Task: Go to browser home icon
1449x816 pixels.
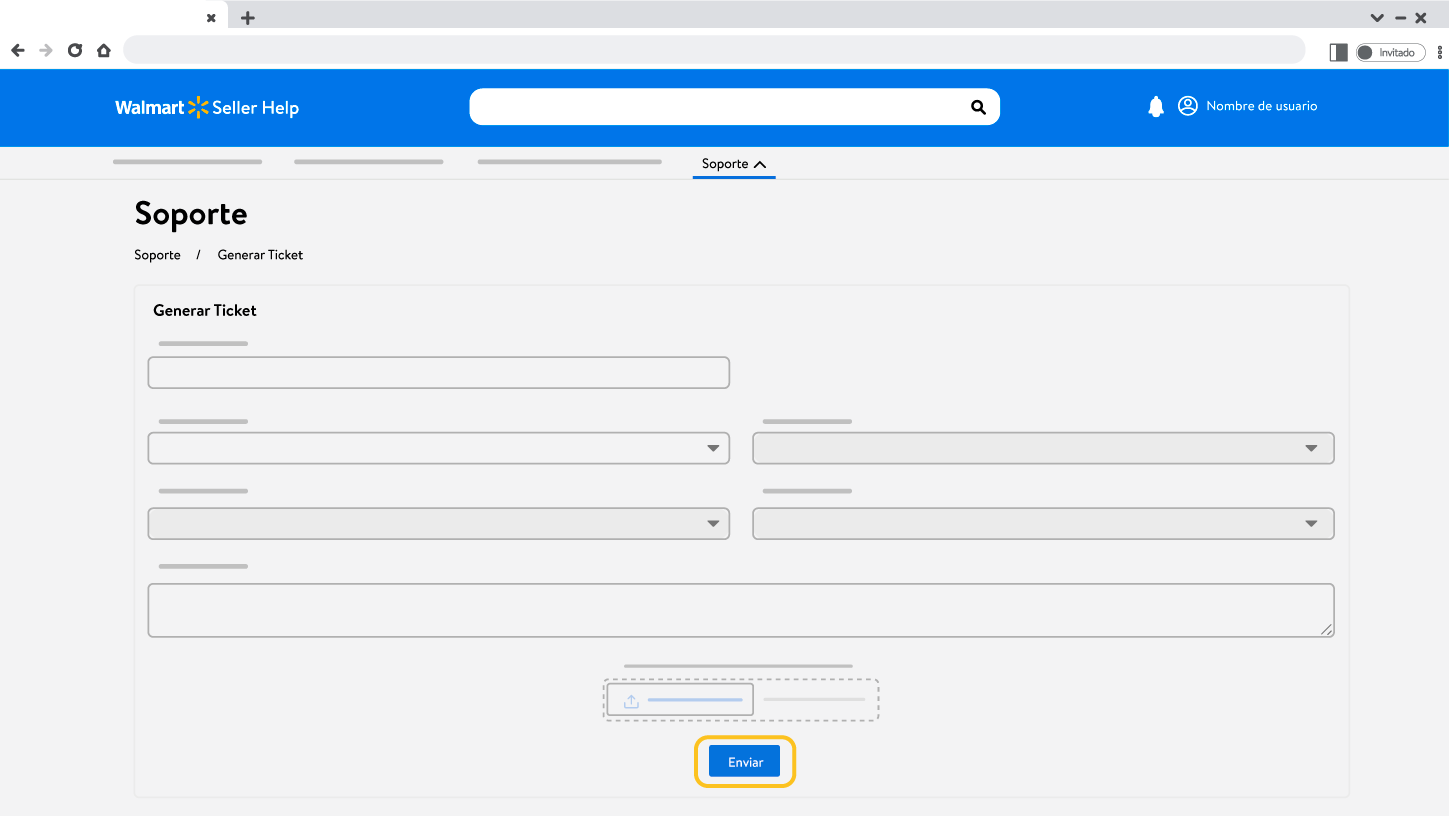Action: (x=103, y=50)
